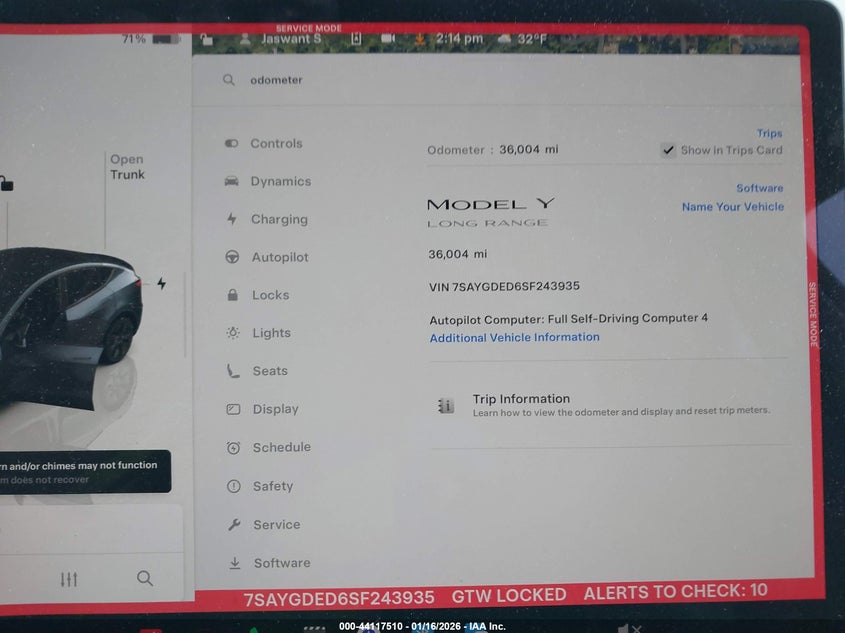The width and height of the screenshot is (845, 633).
Task: Tap the bottom-left search magnifier icon
Action: pos(145,579)
